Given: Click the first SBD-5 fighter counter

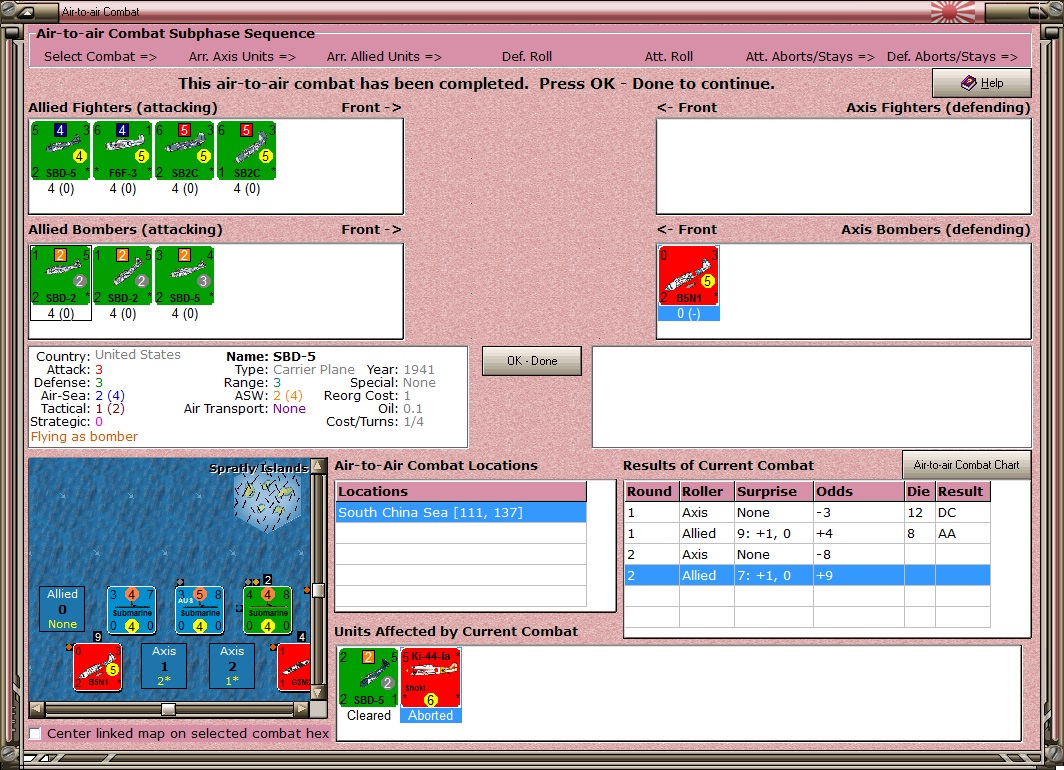Looking at the screenshot, I should pos(60,151).
